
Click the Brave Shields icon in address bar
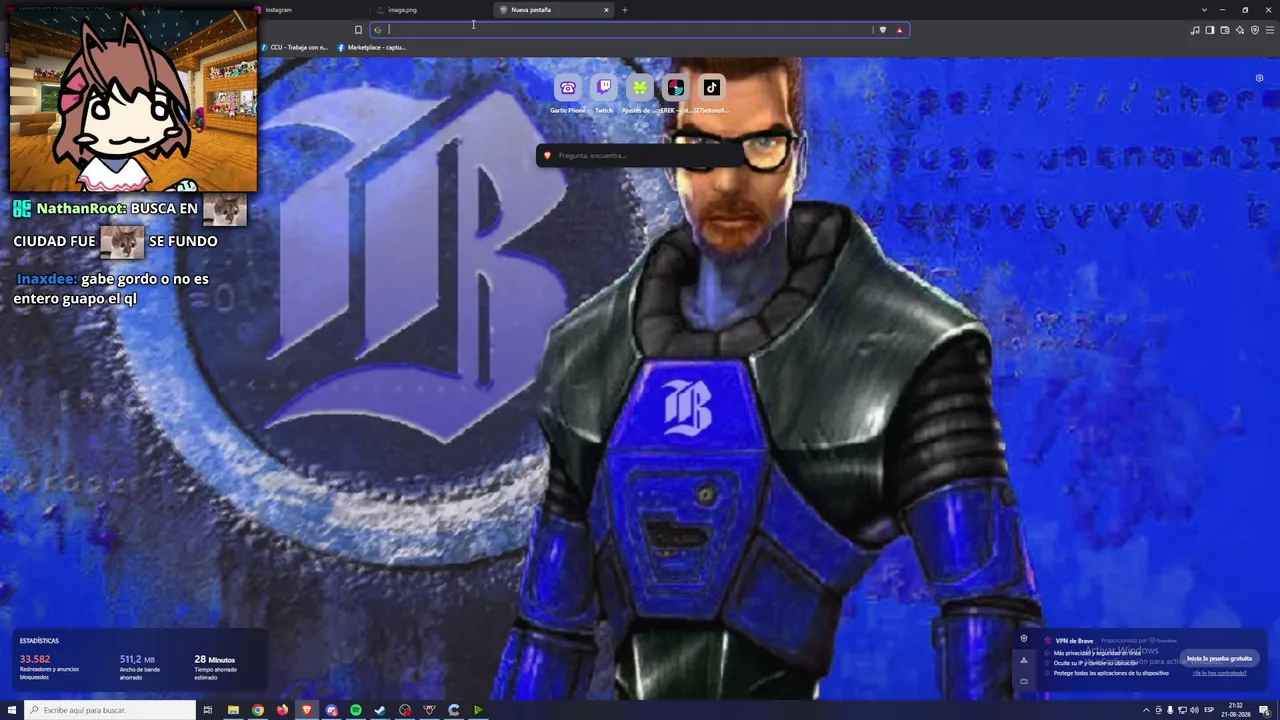tap(882, 30)
